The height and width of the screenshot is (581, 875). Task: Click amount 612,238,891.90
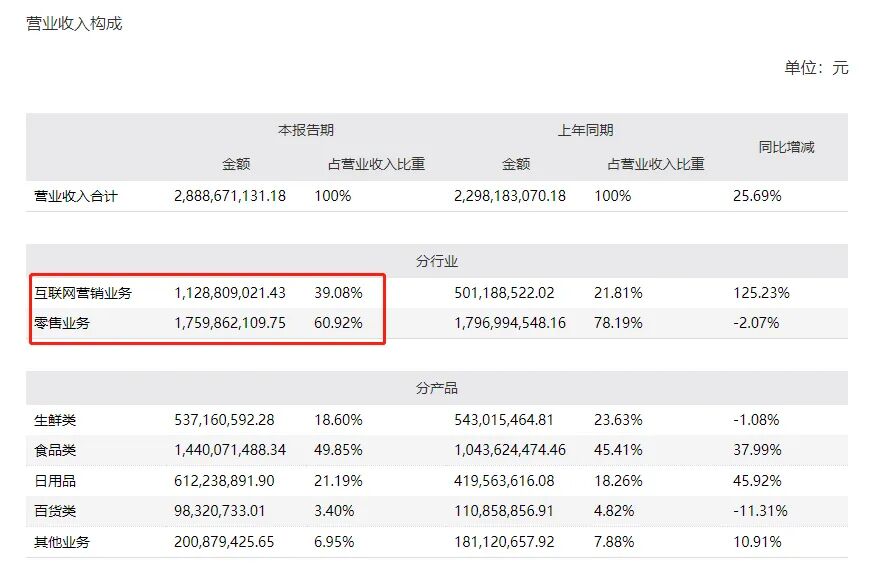pyautogui.click(x=224, y=481)
